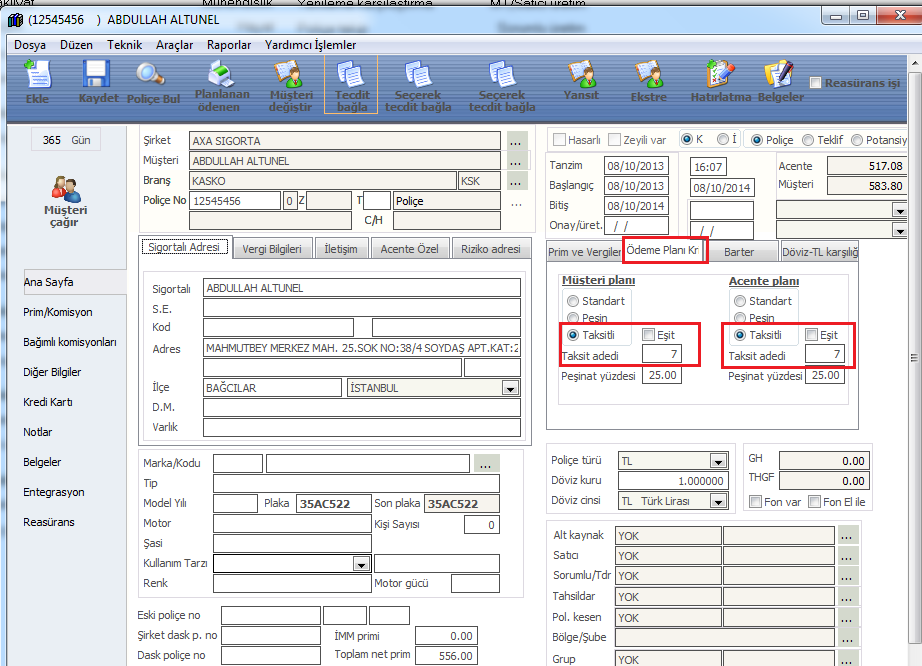The width and height of the screenshot is (922, 666).
Task: Open the Raporlar menu
Action: [x=229, y=45]
